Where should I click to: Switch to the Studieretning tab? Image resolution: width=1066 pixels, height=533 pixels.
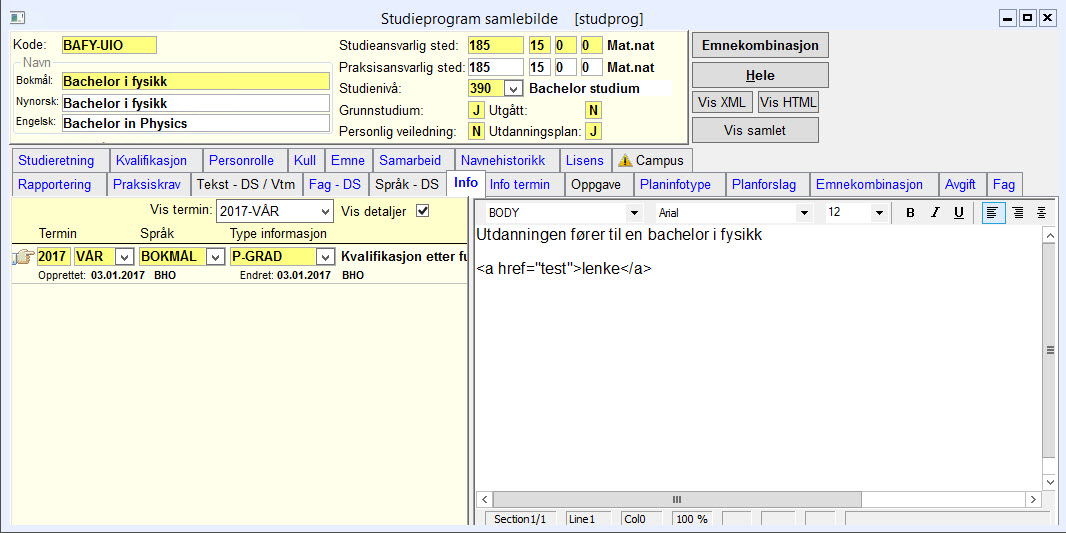pyautogui.click(x=61, y=161)
